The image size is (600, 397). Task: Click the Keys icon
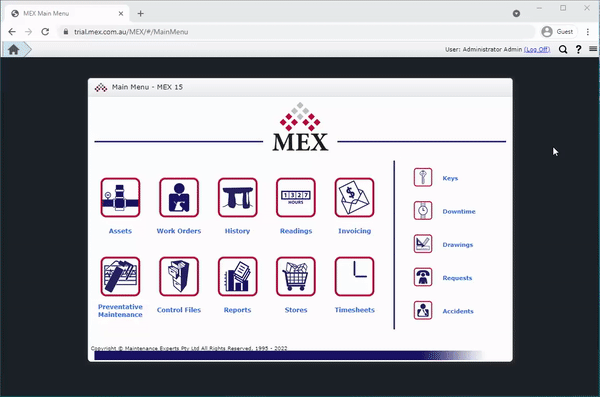point(423,177)
